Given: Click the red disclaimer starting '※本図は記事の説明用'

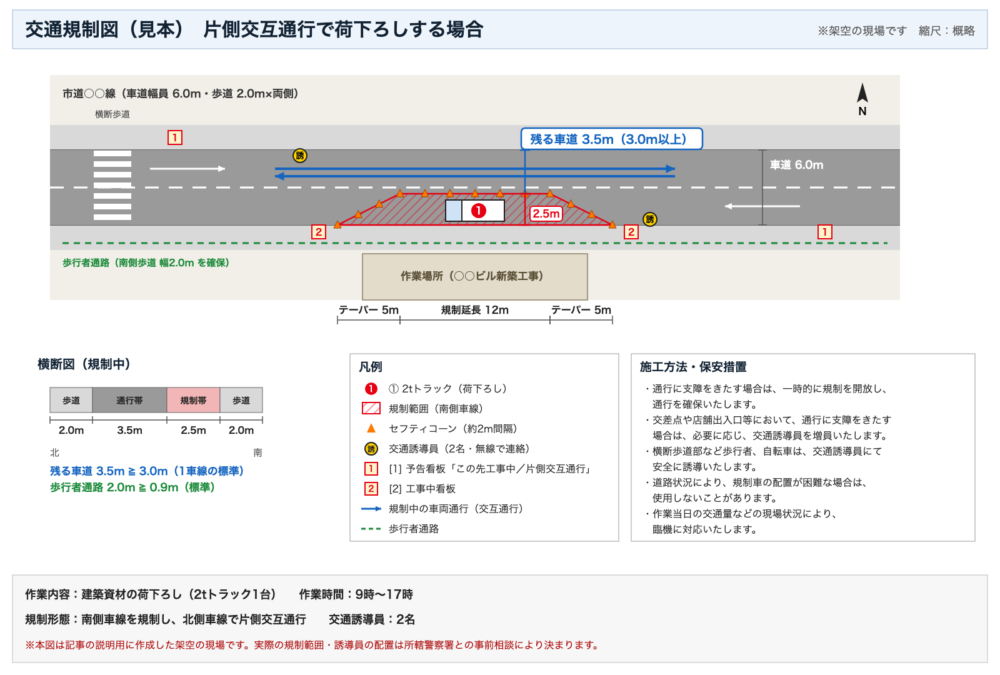Looking at the screenshot, I should [312, 645].
